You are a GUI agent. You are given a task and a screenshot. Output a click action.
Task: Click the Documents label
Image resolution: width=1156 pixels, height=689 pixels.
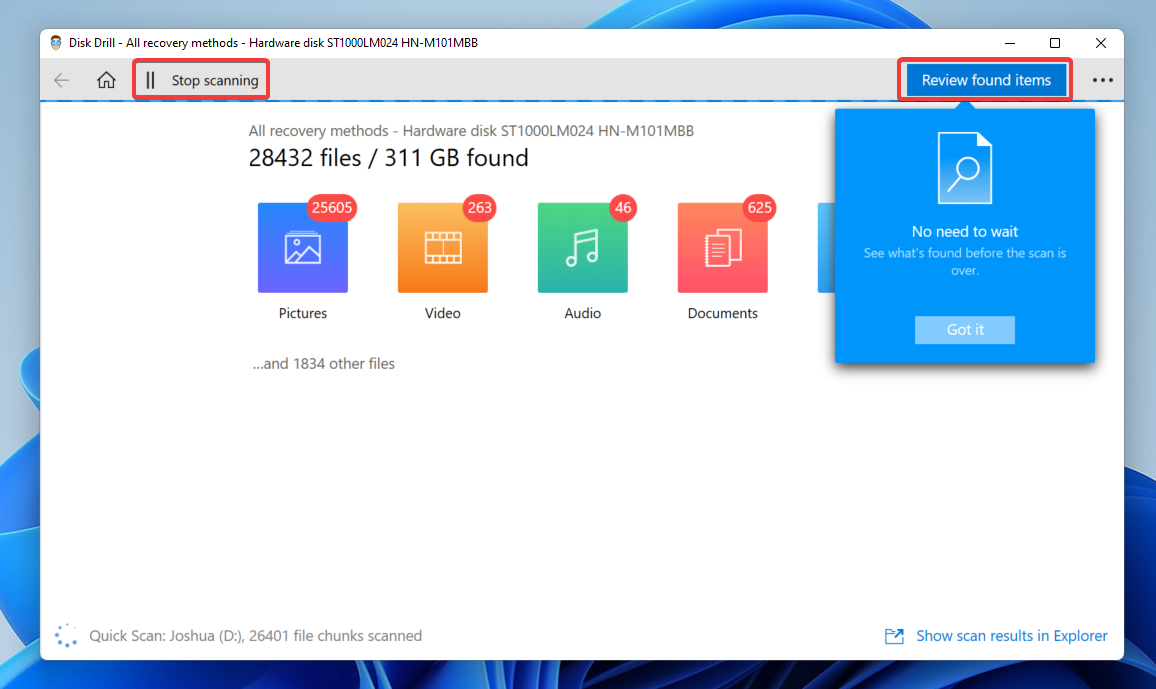[723, 313]
